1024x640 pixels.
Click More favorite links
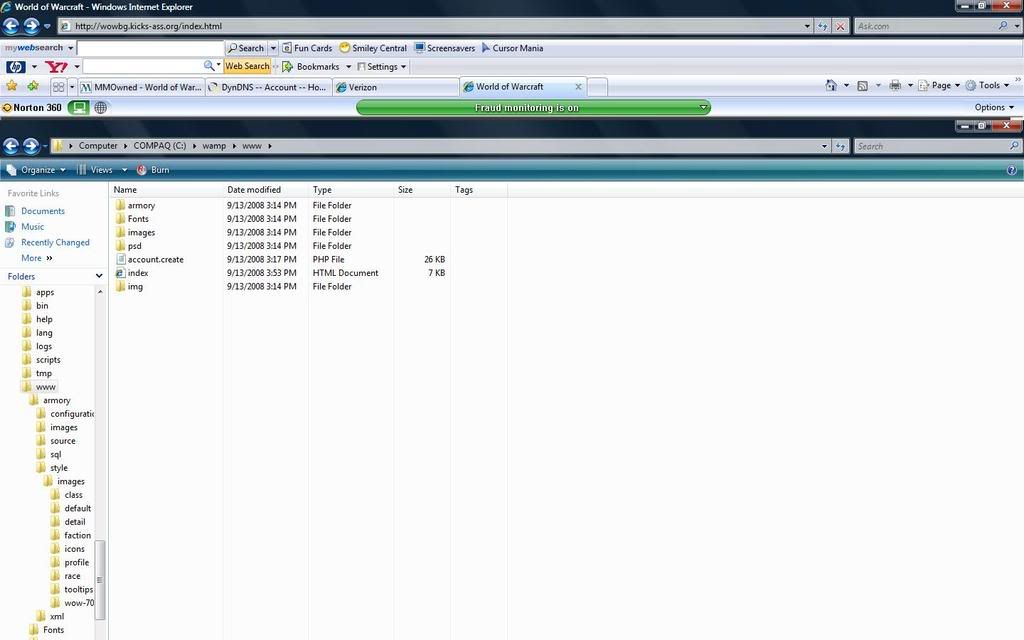[37, 258]
